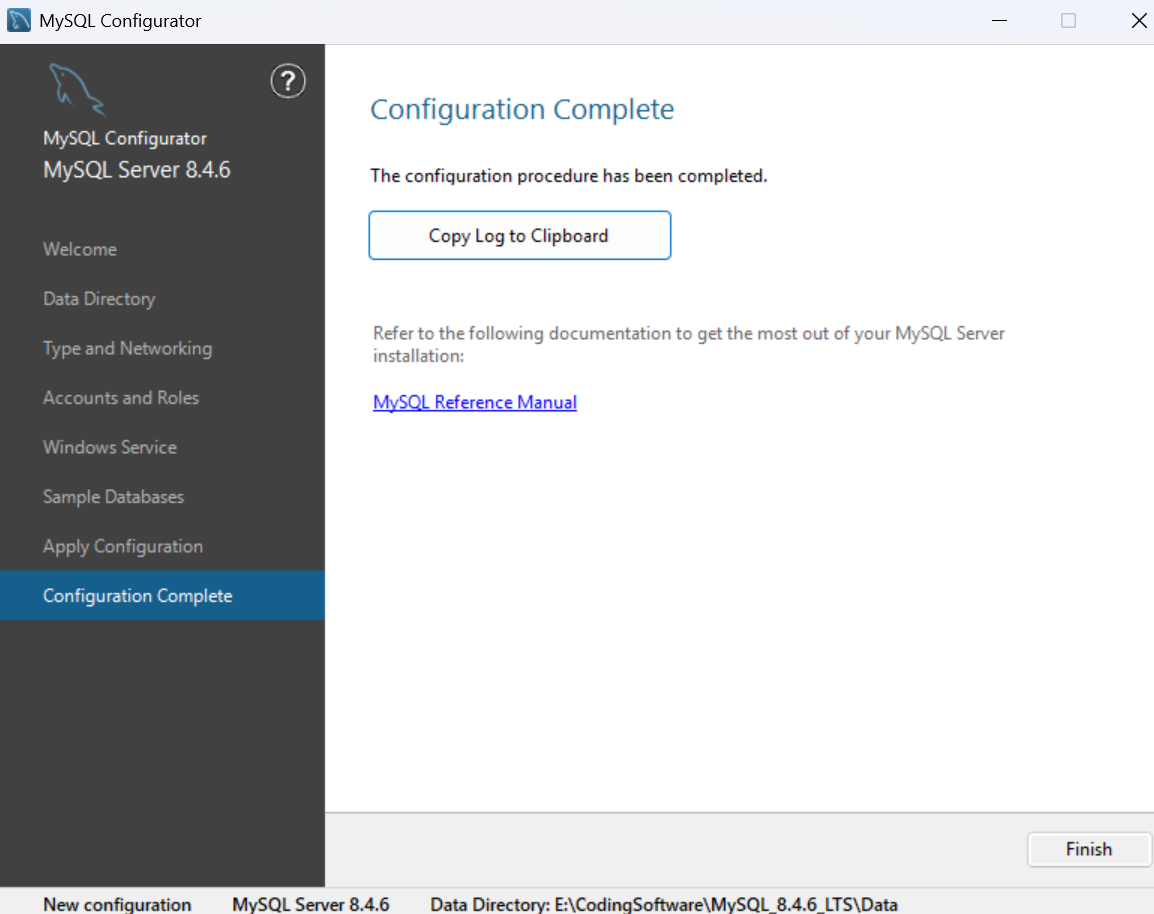Open the MySQL Reference Manual link
The image size is (1154, 914).
click(474, 401)
